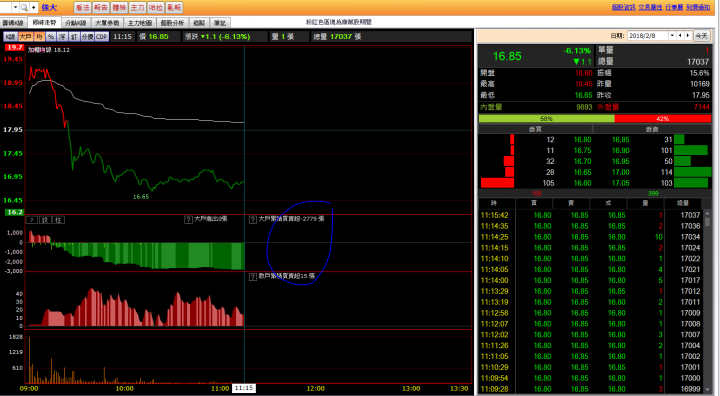Click the 哈拉 toolbar button
This screenshot has height=396, width=720.
point(156,7)
